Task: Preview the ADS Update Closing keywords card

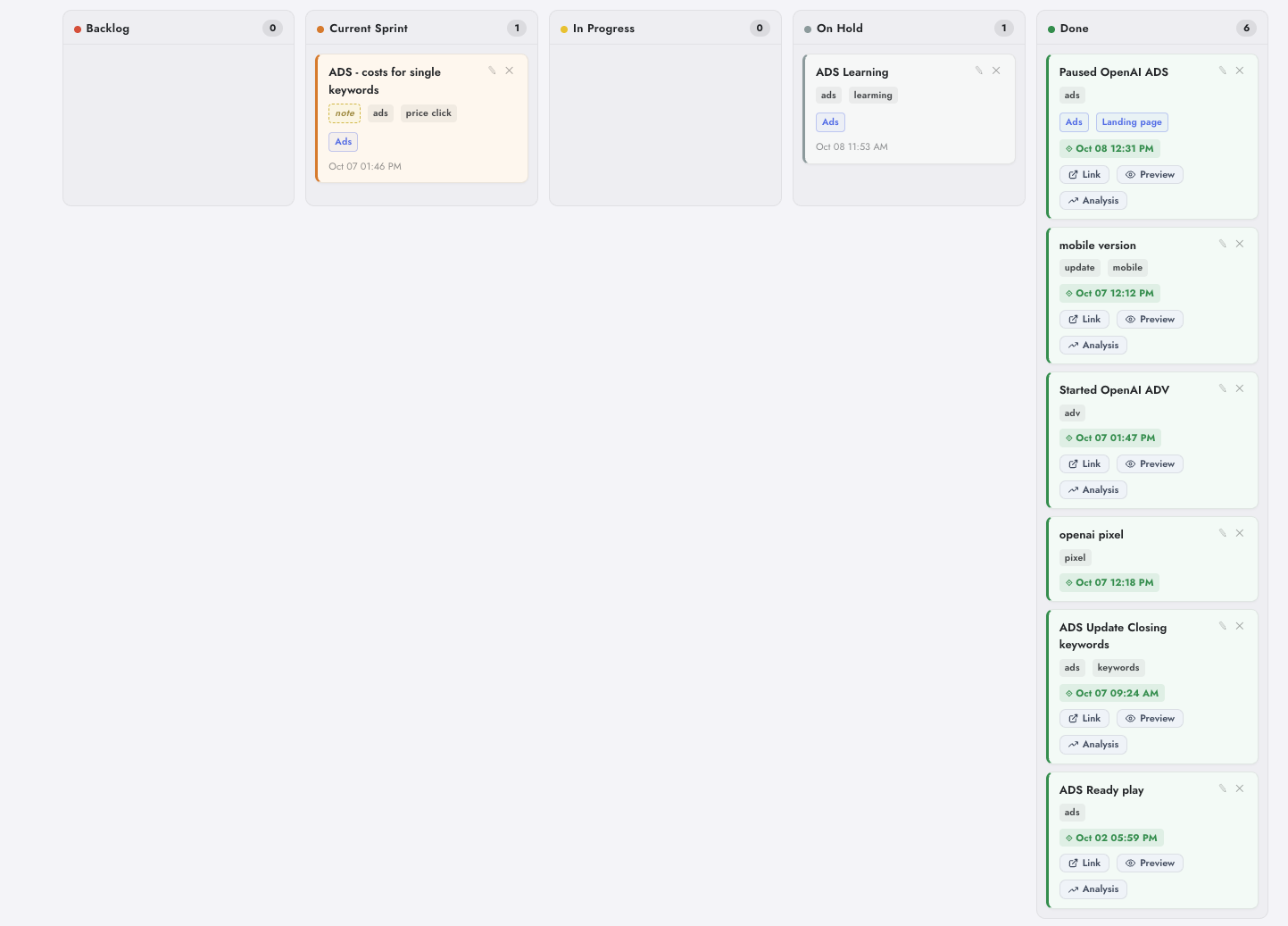Action: tap(1150, 719)
